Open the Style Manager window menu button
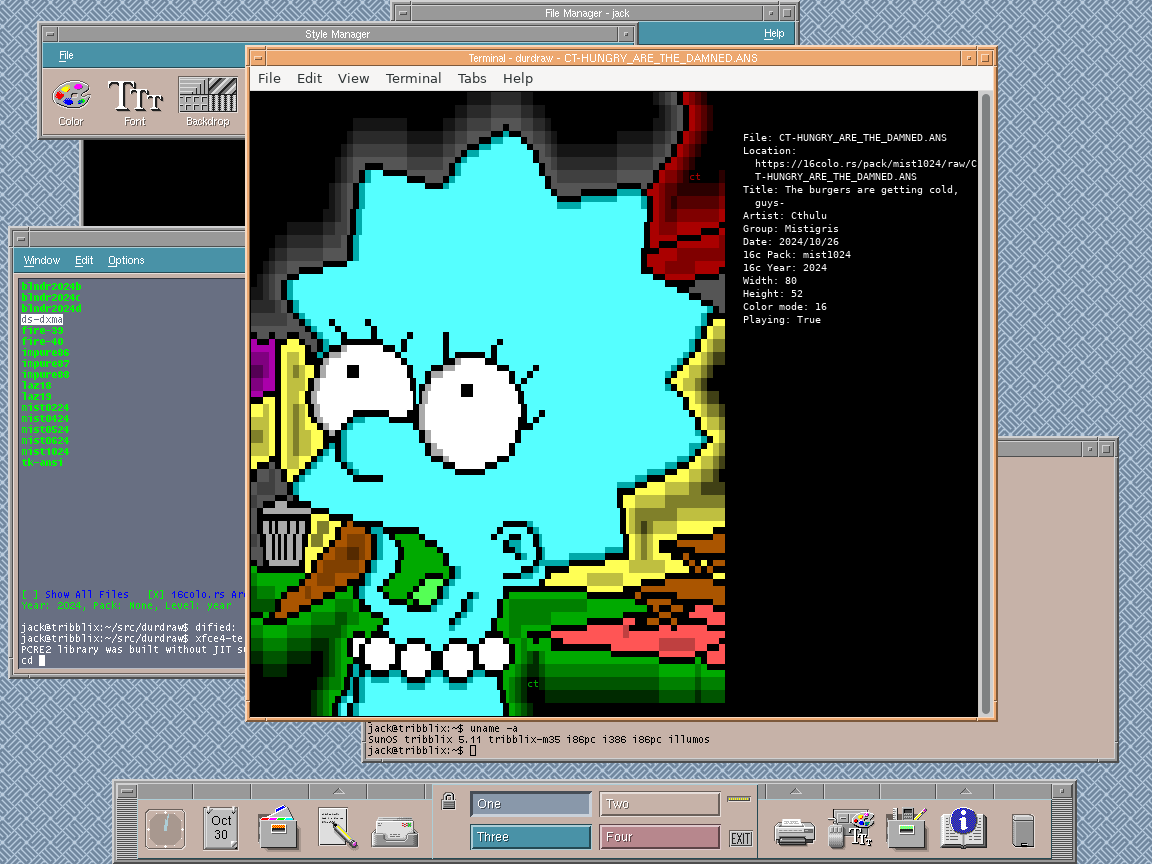This screenshot has height=864, width=1152. (x=50, y=34)
